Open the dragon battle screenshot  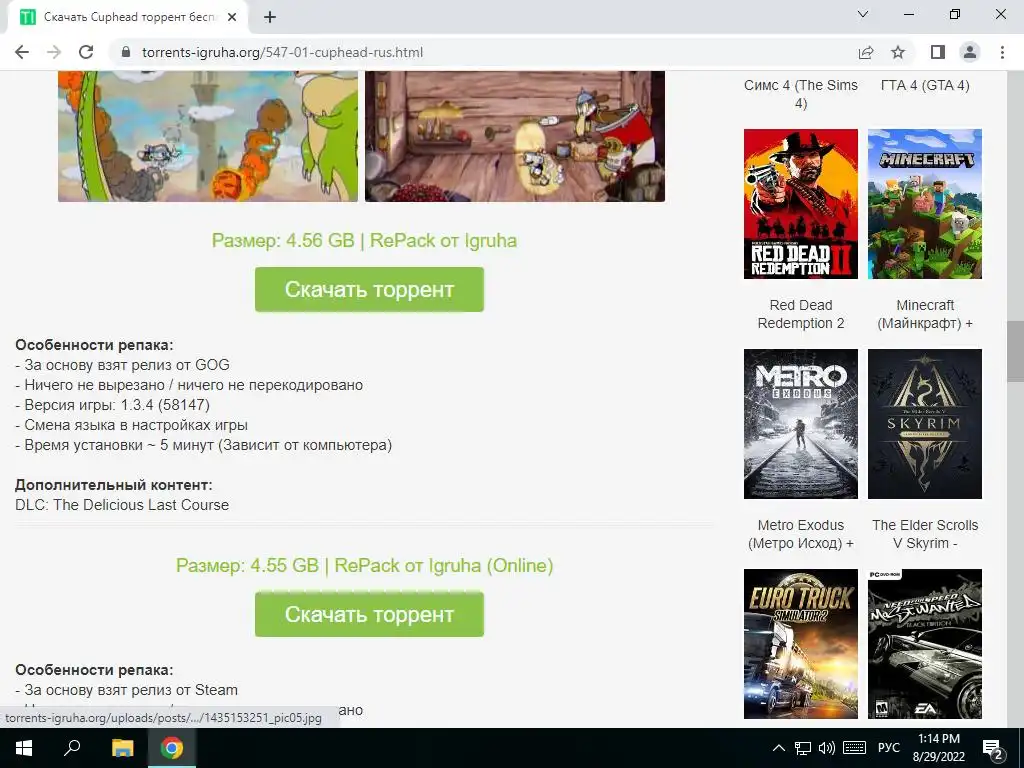click(x=208, y=136)
